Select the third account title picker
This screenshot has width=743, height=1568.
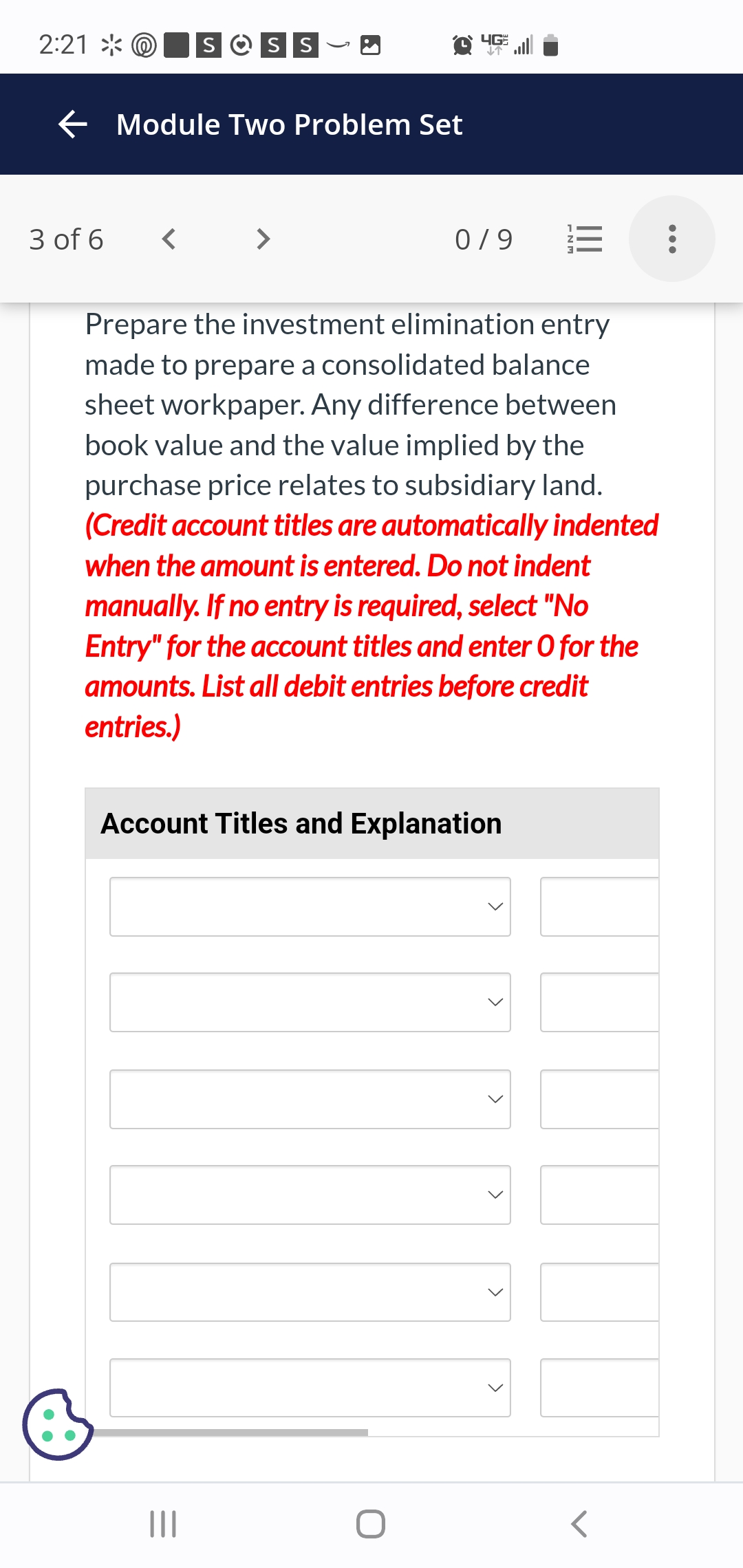pos(310,1099)
